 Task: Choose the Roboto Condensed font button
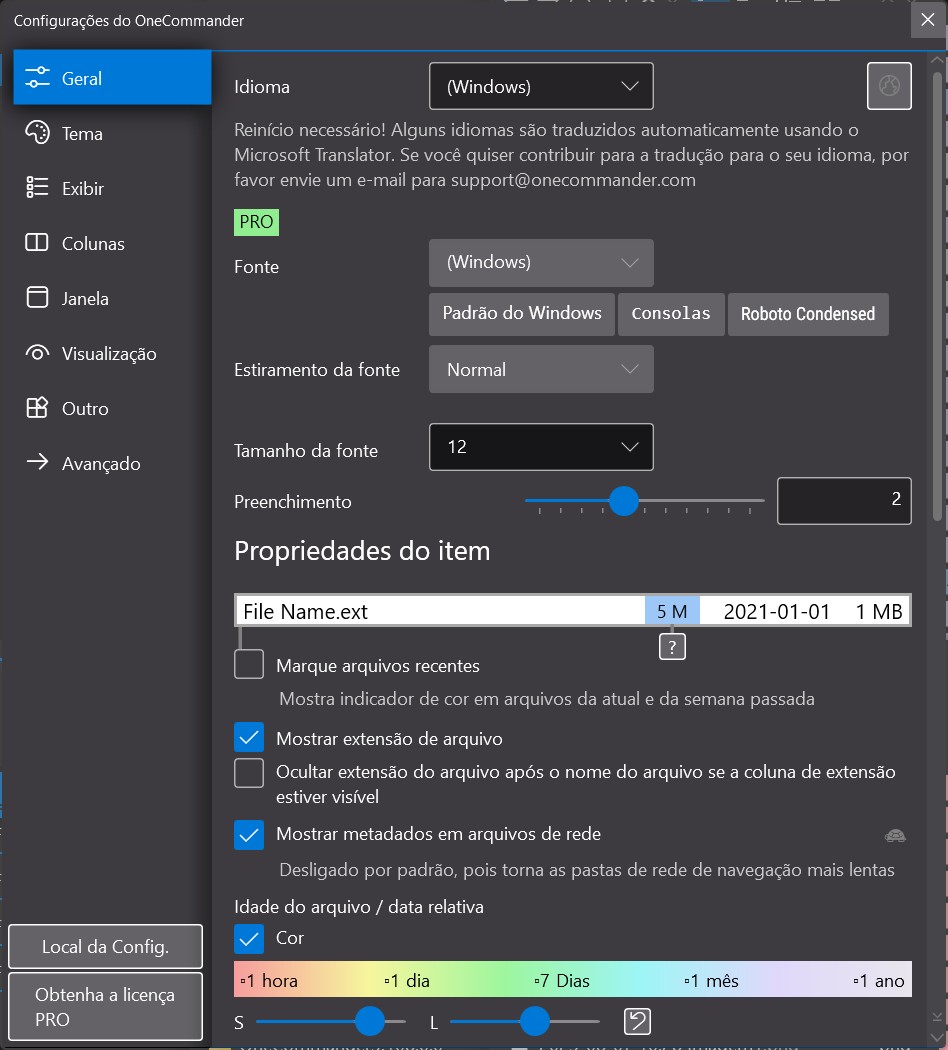[x=808, y=313]
